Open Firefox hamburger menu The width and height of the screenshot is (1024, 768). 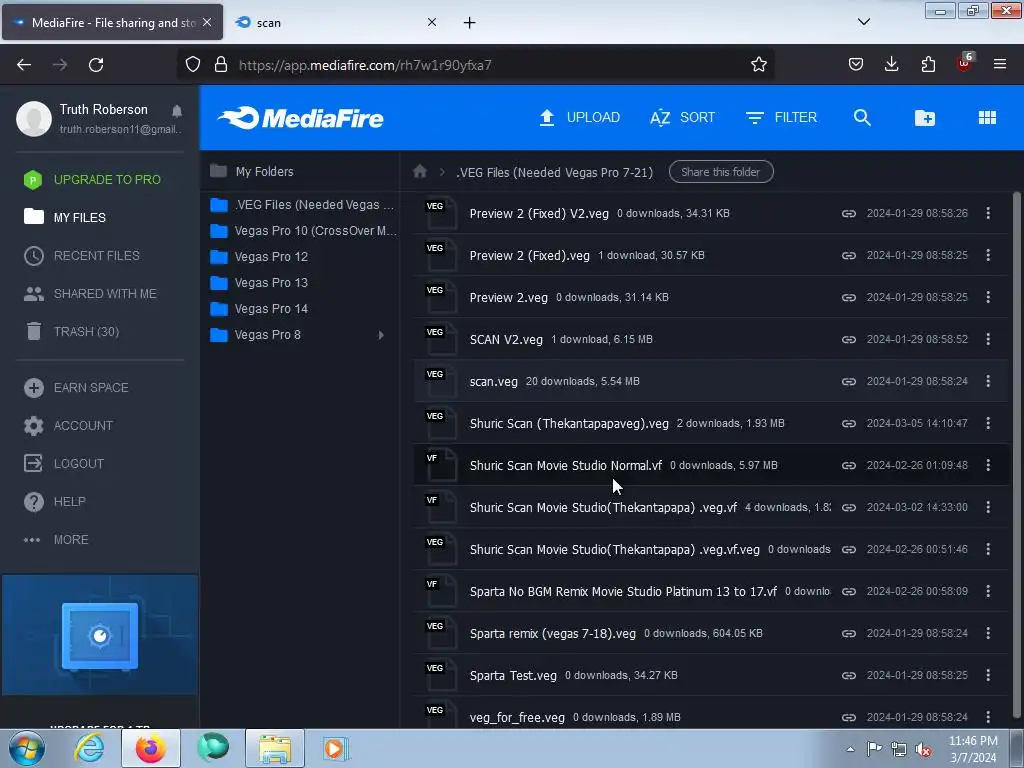click(1000, 64)
